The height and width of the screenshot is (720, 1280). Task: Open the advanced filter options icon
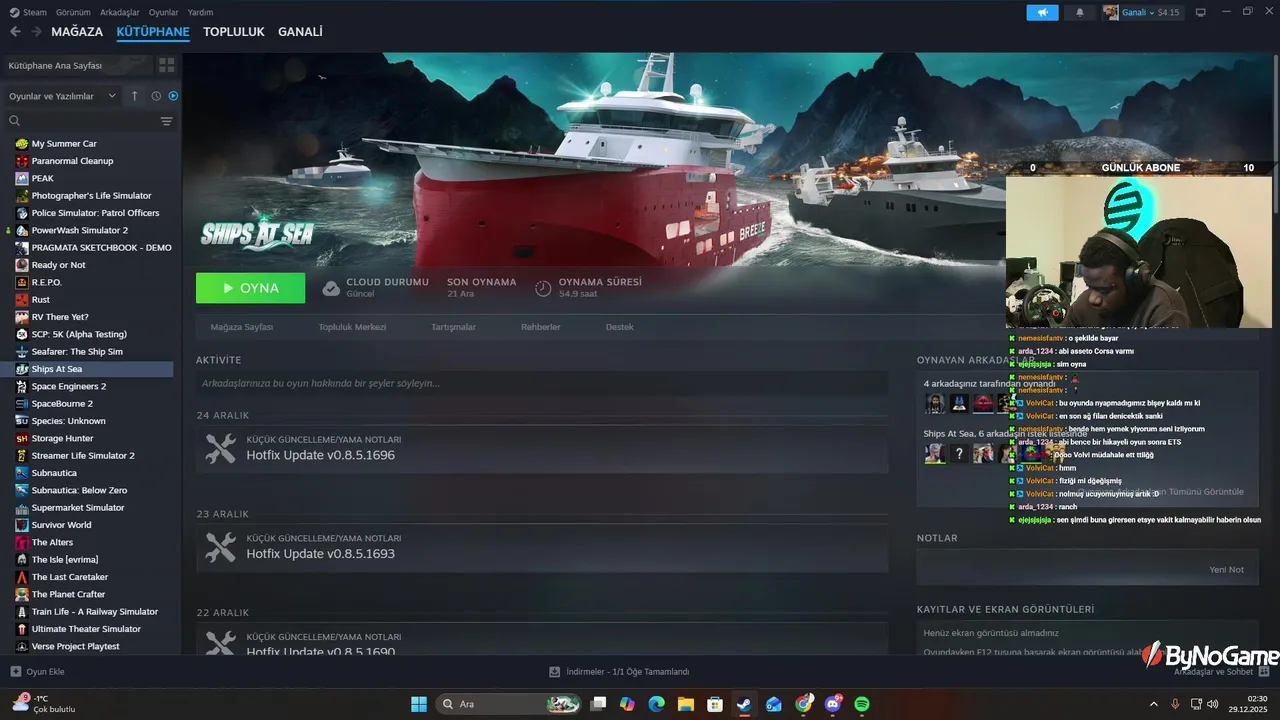(166, 121)
